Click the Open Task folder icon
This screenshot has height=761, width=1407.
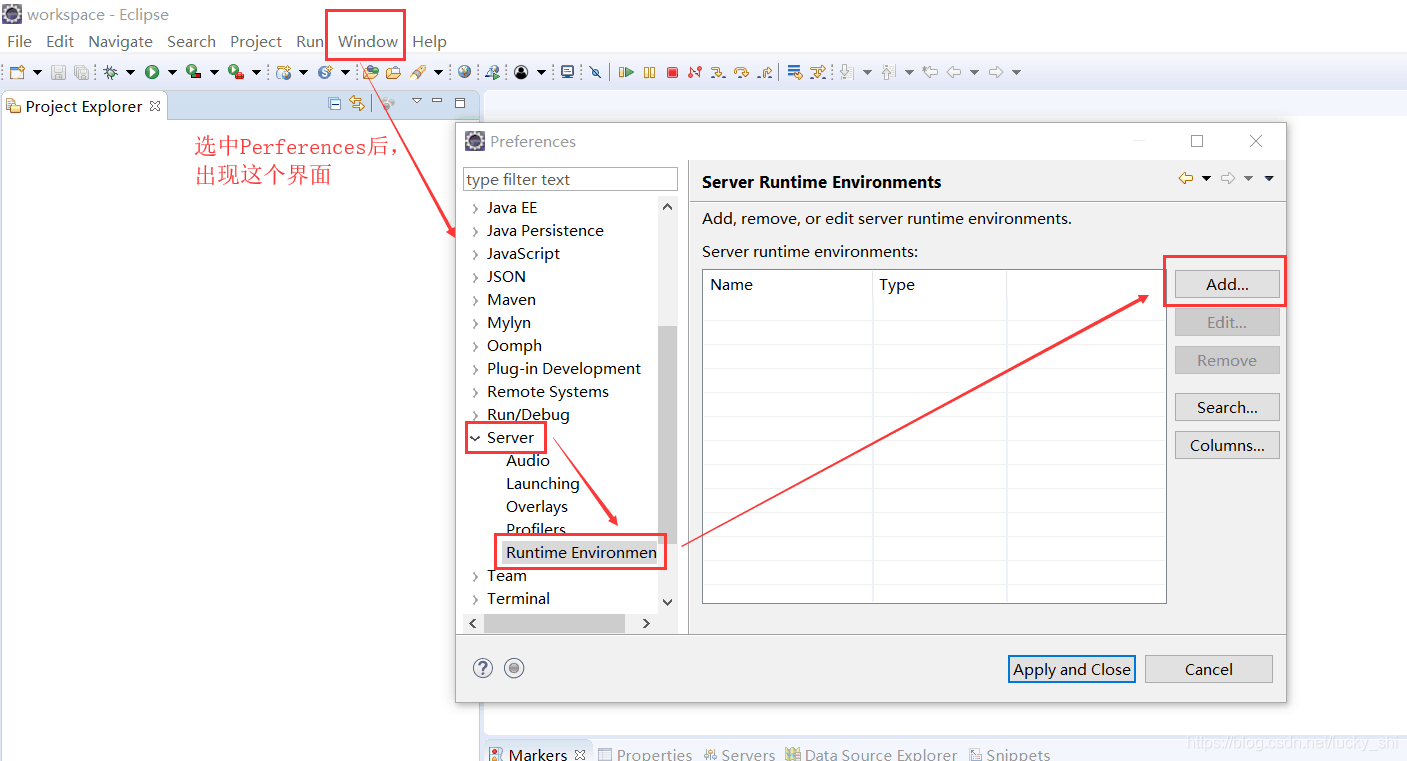click(393, 72)
